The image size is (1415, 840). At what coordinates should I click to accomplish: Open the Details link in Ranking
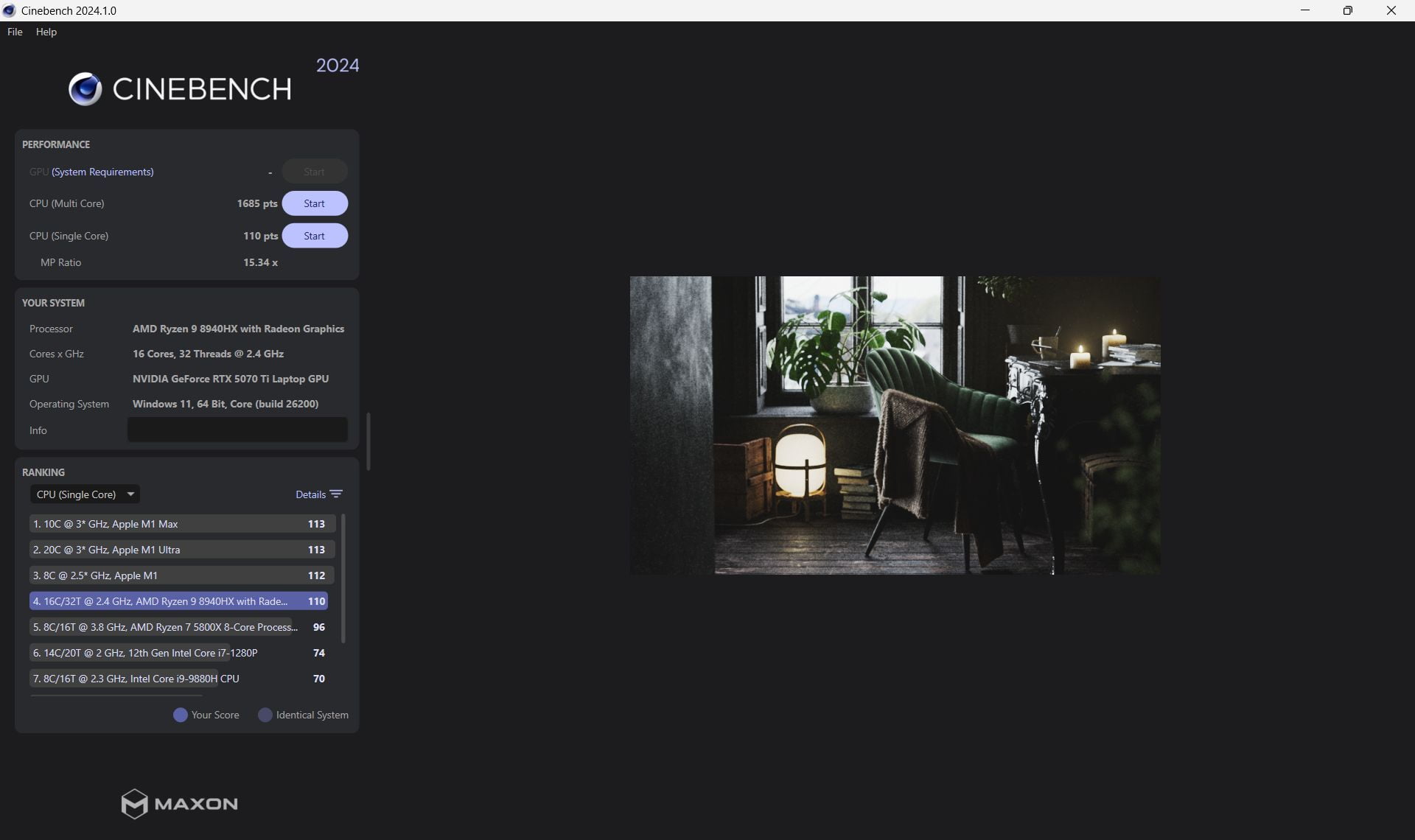pos(310,494)
